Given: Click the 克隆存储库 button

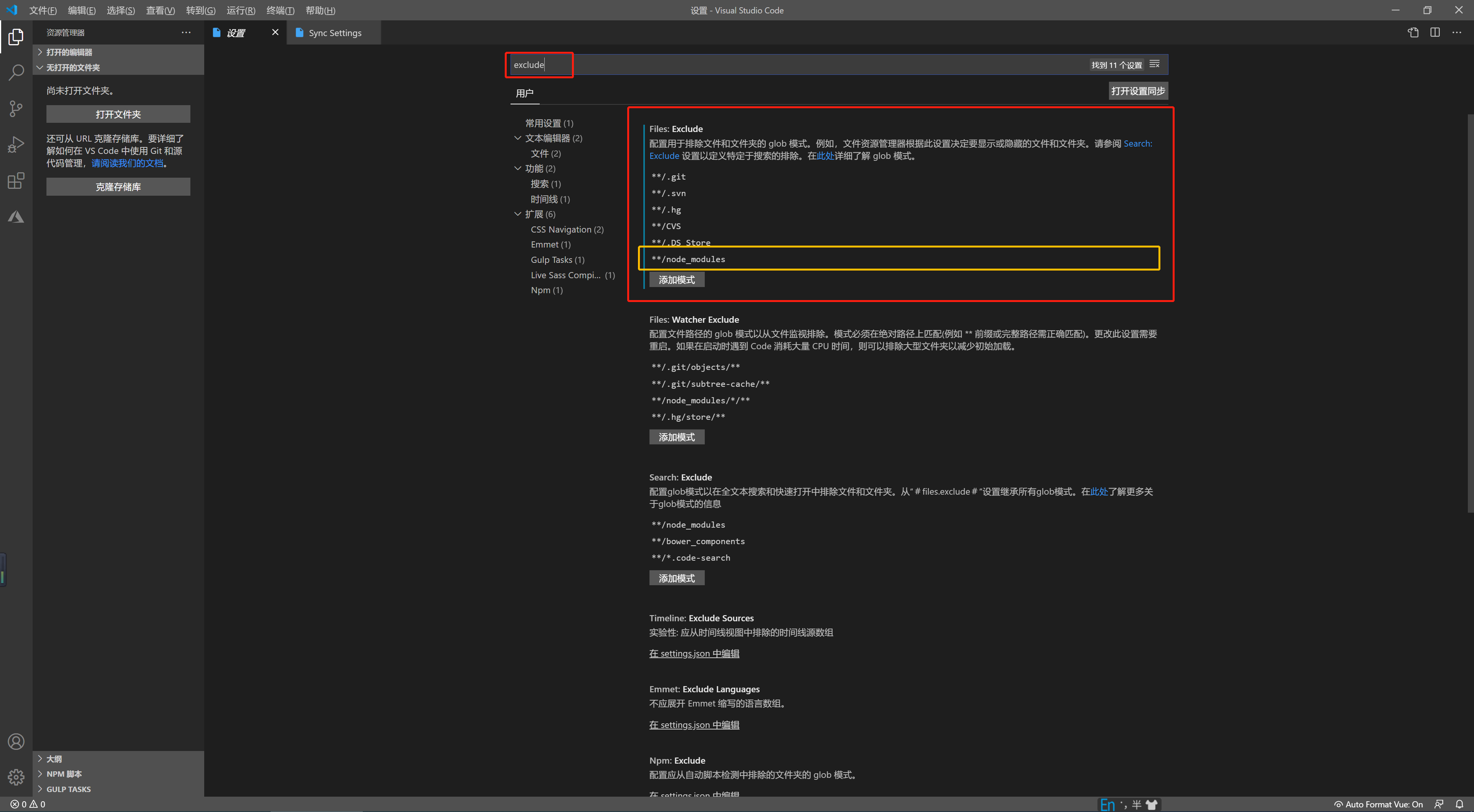Looking at the screenshot, I should 118,186.
